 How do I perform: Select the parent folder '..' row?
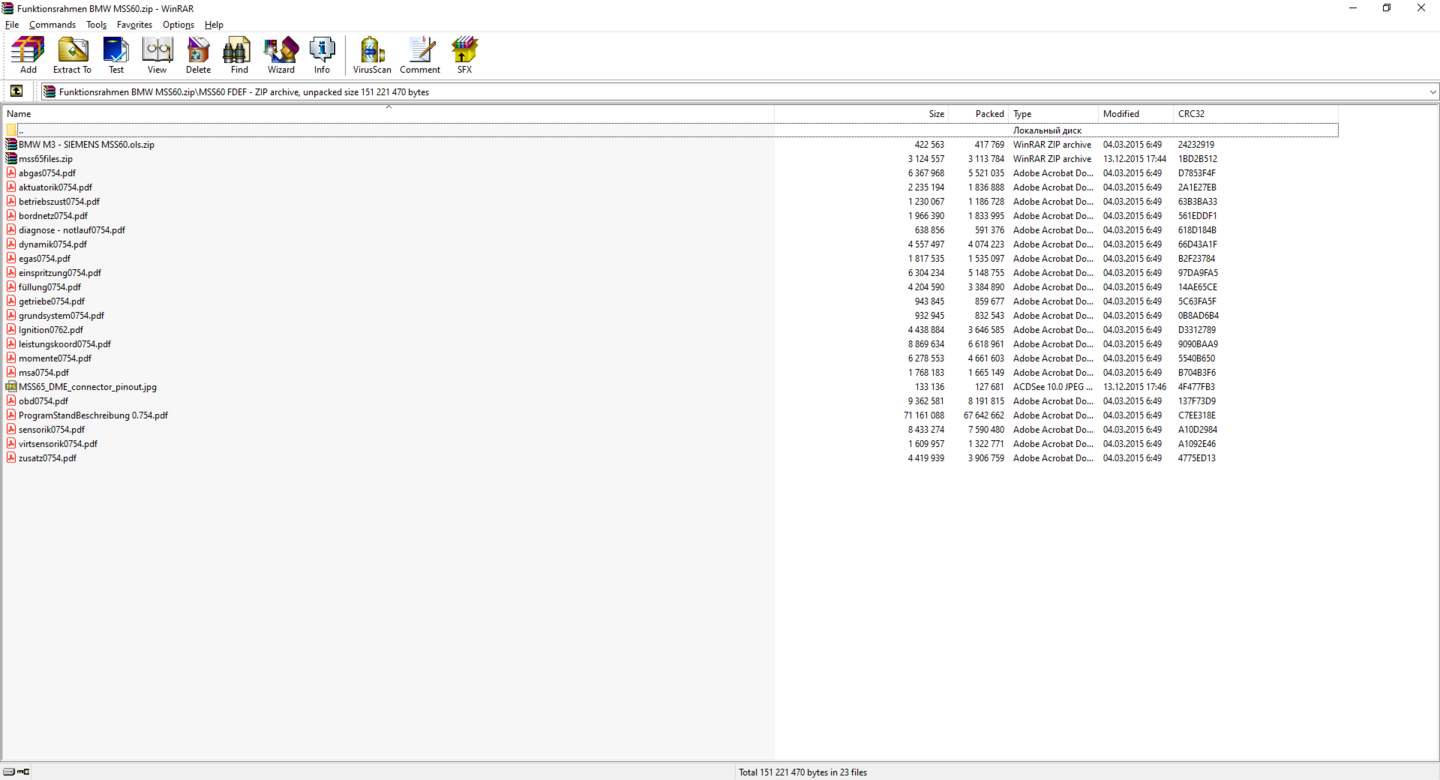click(671, 130)
